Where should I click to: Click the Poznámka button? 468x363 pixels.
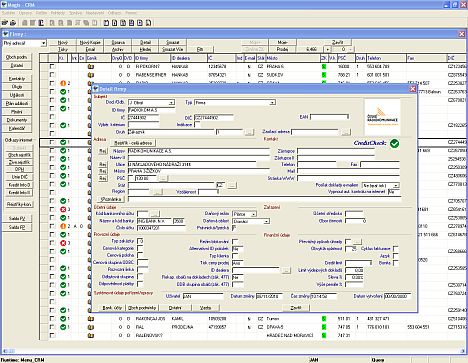(111, 199)
